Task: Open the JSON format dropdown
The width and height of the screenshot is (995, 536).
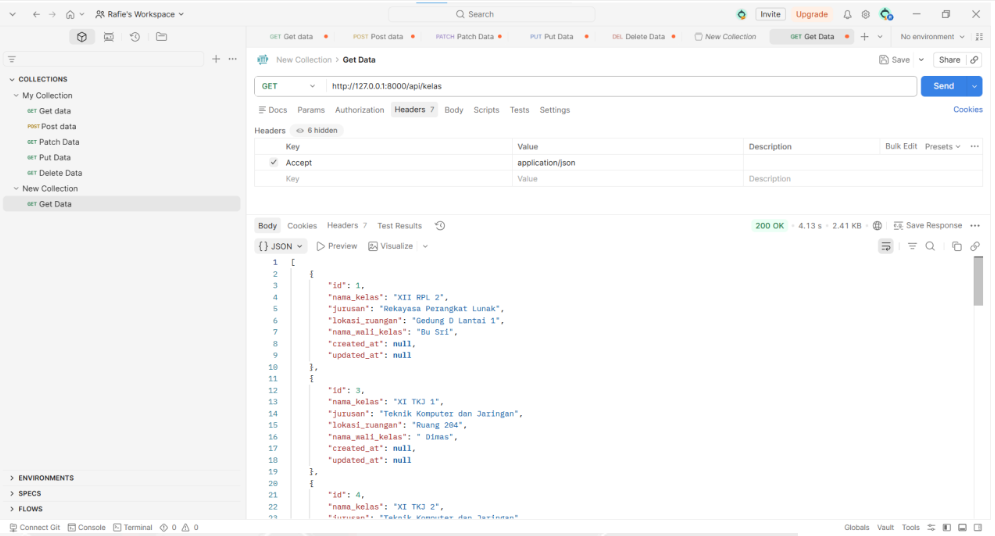Action: click(280, 246)
